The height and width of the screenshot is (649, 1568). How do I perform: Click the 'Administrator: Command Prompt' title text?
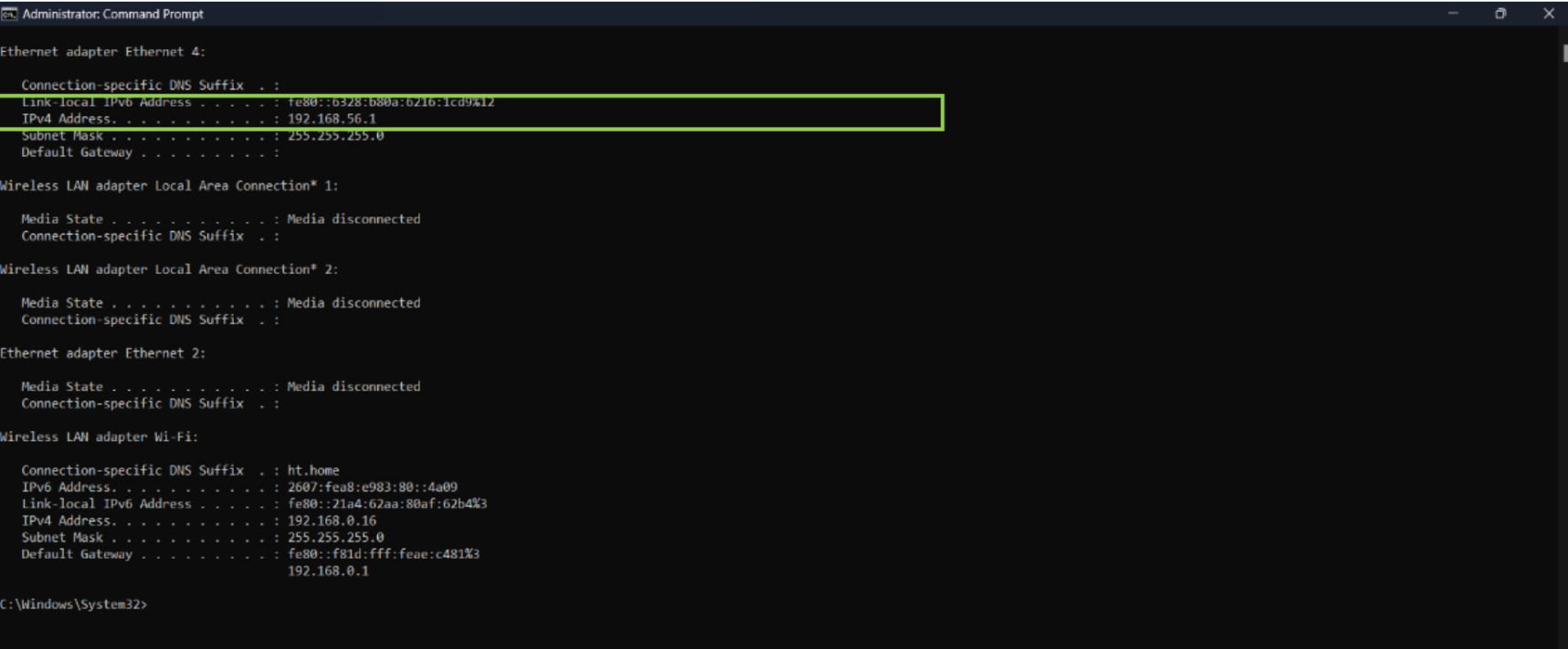[112, 14]
